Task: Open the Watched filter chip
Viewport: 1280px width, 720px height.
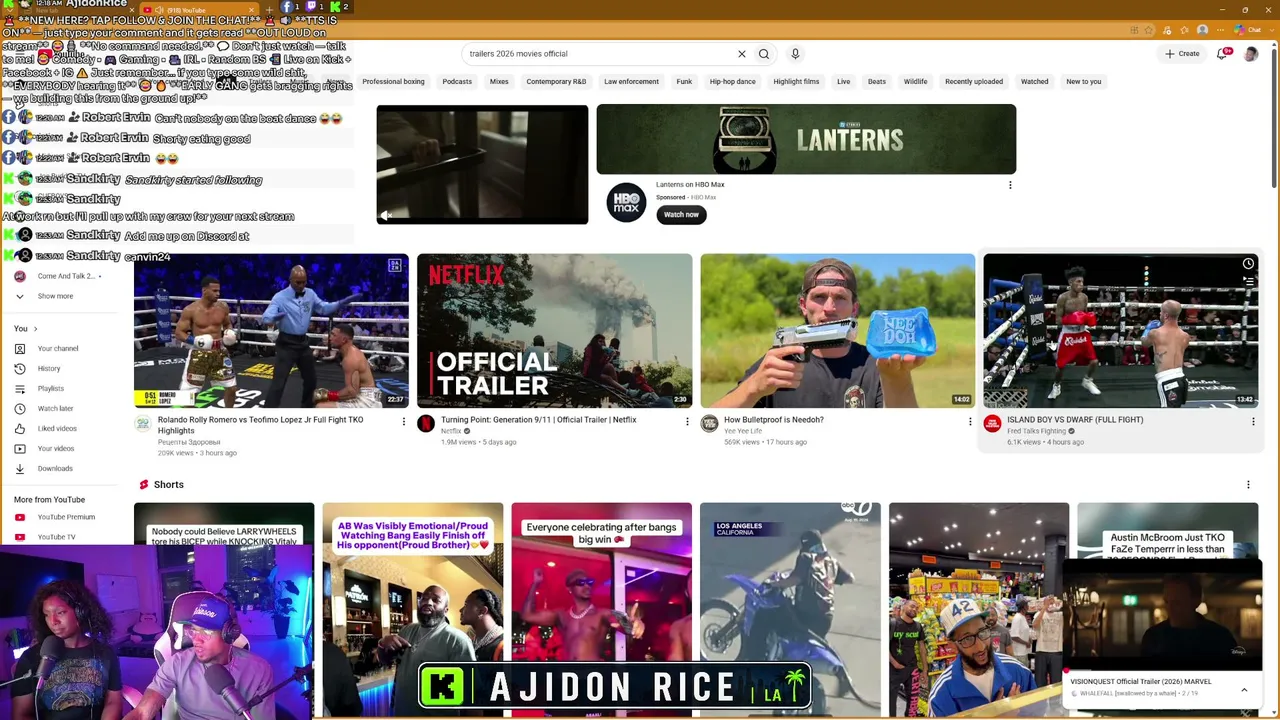Action: click(1035, 82)
